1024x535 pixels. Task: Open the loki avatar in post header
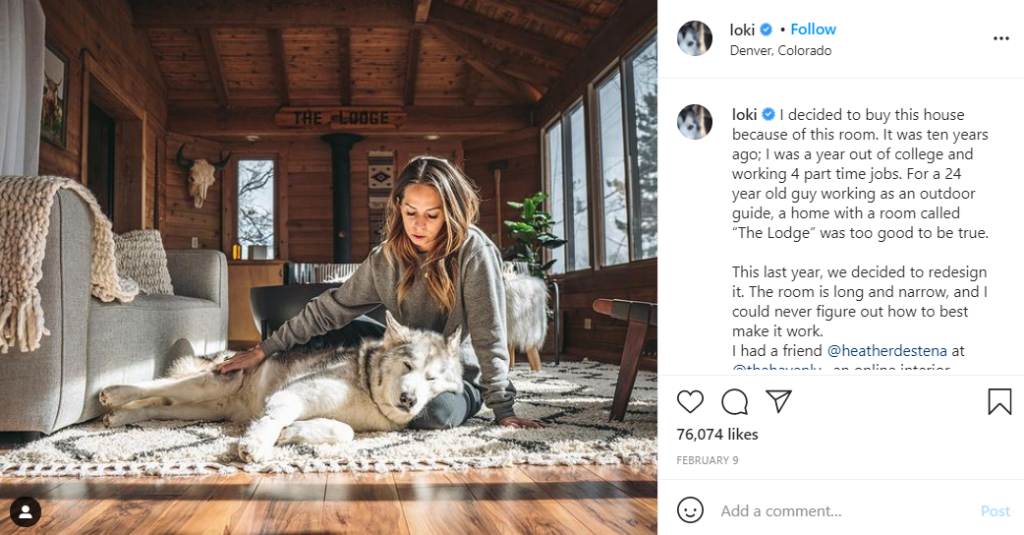tap(694, 38)
